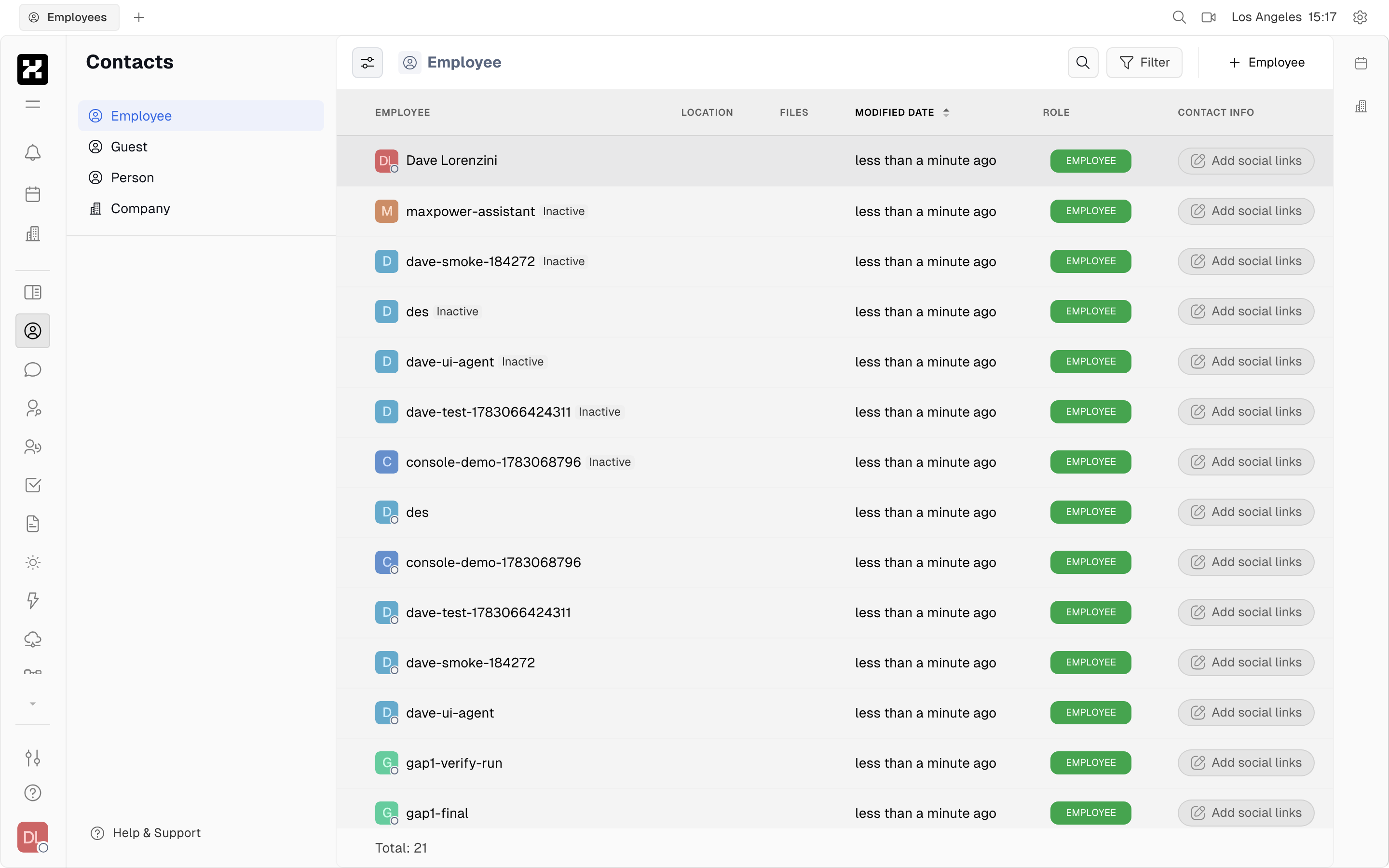Search within the Employee list
This screenshot has height=868, width=1389.
tap(1082, 63)
